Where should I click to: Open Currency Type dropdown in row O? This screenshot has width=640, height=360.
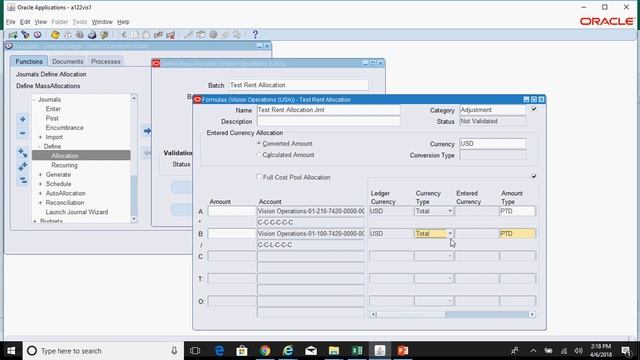[x=450, y=301]
